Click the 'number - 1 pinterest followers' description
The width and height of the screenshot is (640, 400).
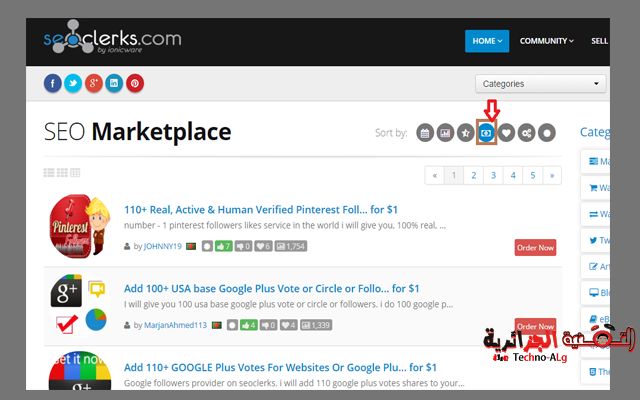284,225
